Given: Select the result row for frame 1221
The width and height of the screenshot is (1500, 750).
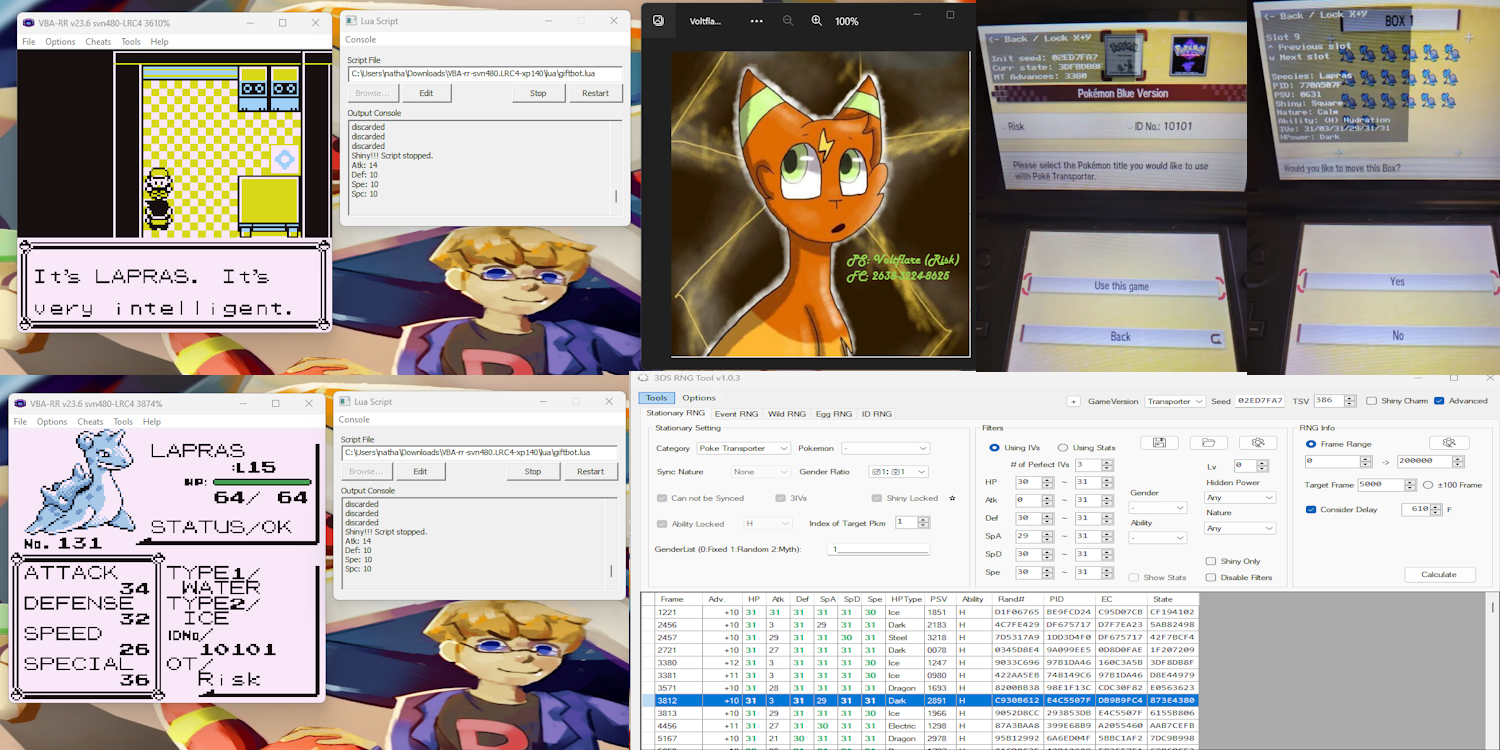Looking at the screenshot, I should pyautogui.click(x=919, y=612).
